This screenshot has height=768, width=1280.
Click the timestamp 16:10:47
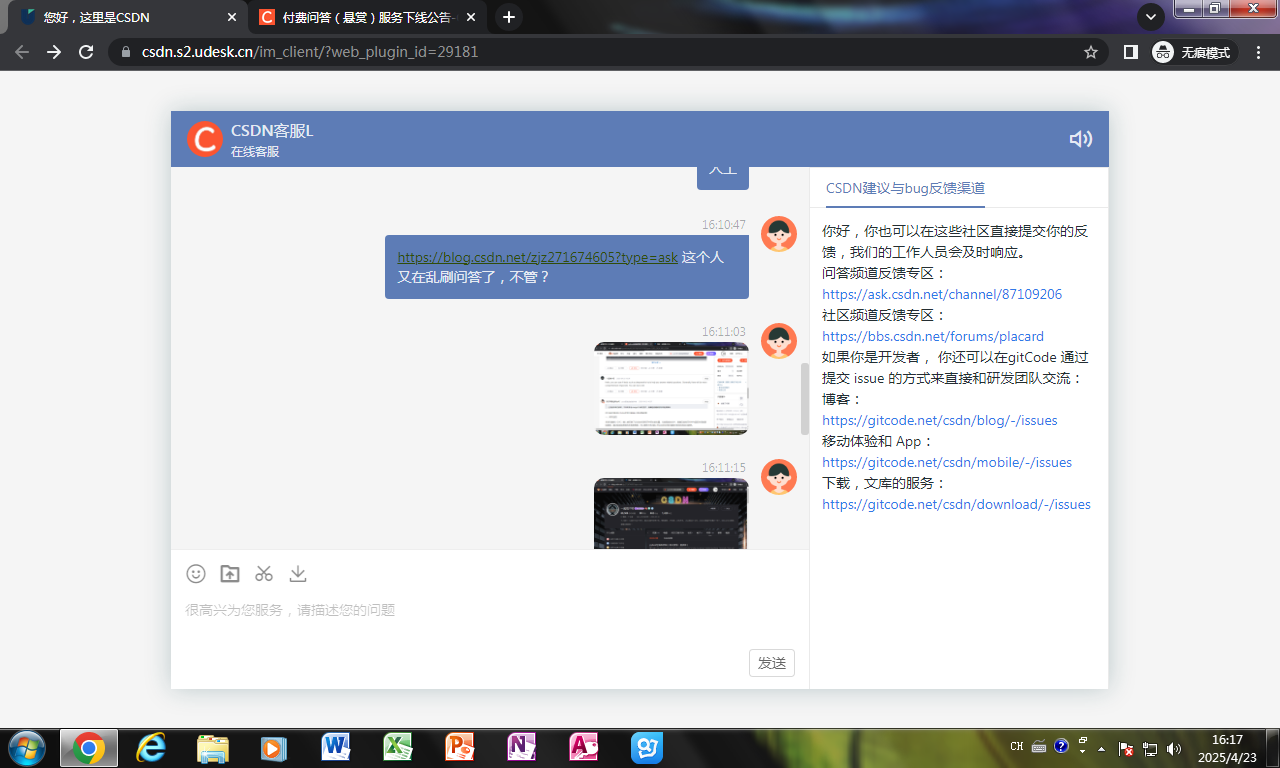coord(724,225)
